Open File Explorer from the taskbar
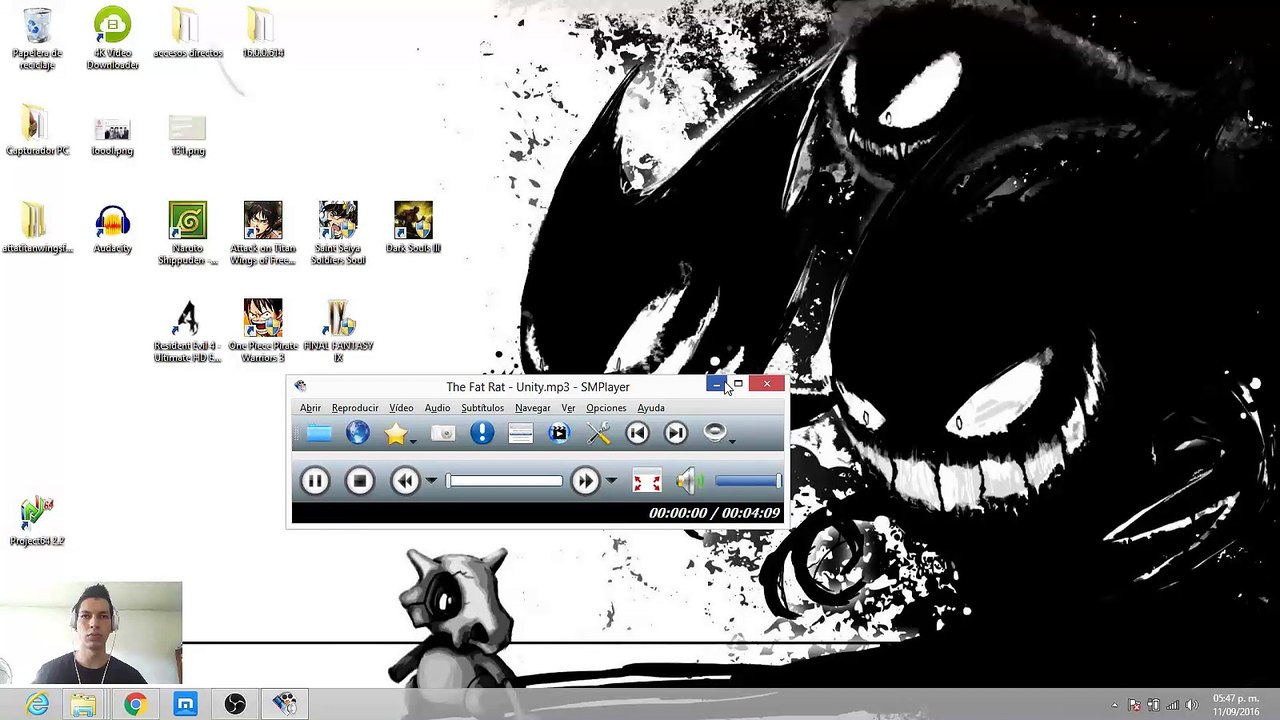This screenshot has height=720, width=1280. click(x=83, y=705)
